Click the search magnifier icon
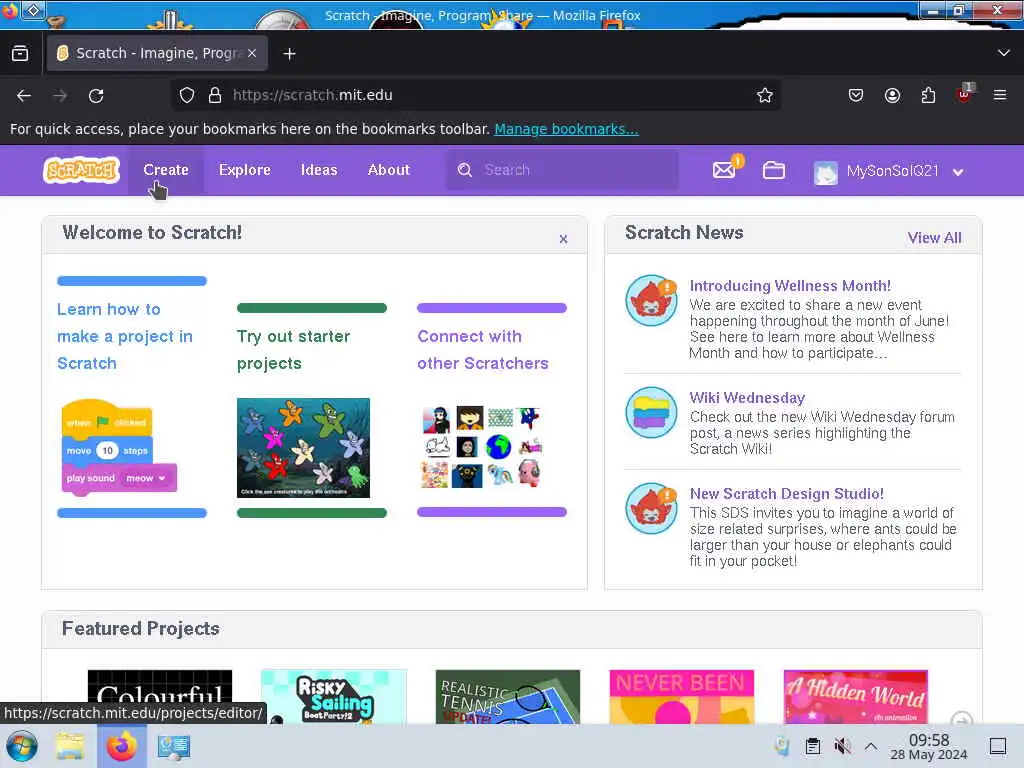The height and width of the screenshot is (768, 1024). tap(464, 170)
